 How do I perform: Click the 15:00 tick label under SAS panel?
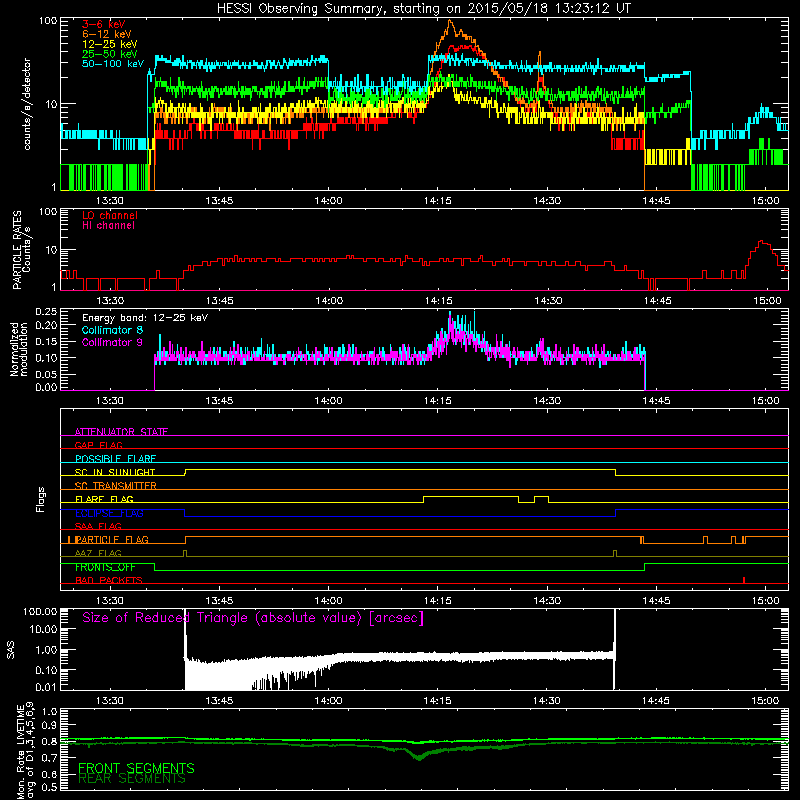point(765,701)
